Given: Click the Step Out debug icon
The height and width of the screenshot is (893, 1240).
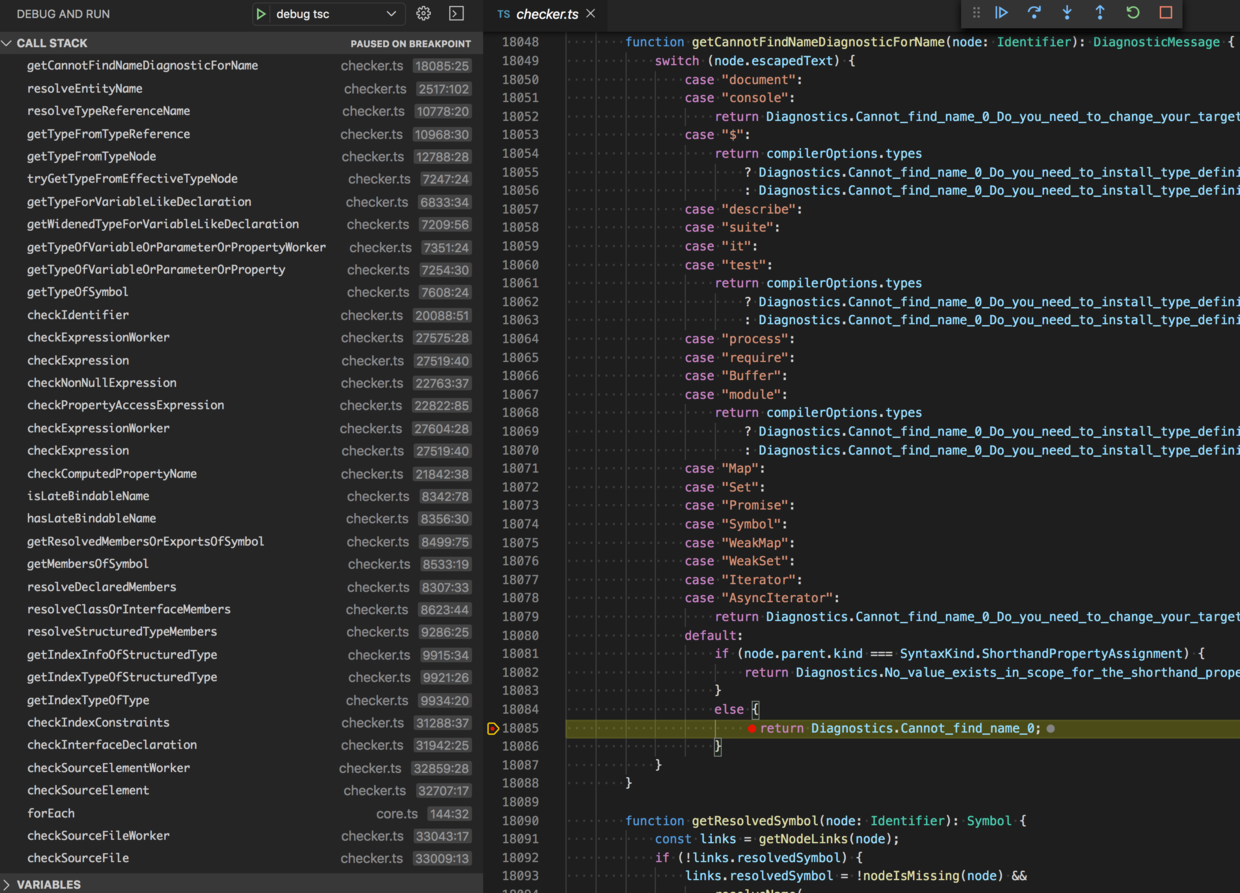Looking at the screenshot, I should pos(1100,13).
